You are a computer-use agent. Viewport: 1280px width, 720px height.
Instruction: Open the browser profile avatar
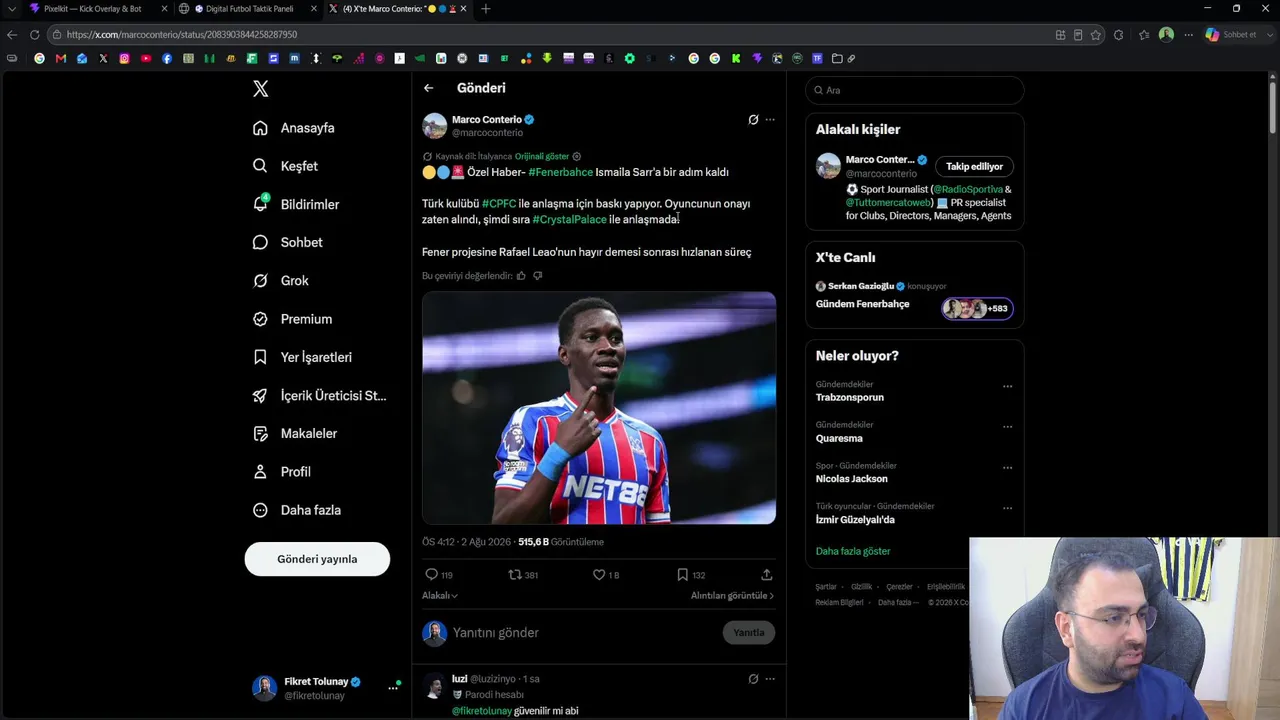click(1166, 35)
